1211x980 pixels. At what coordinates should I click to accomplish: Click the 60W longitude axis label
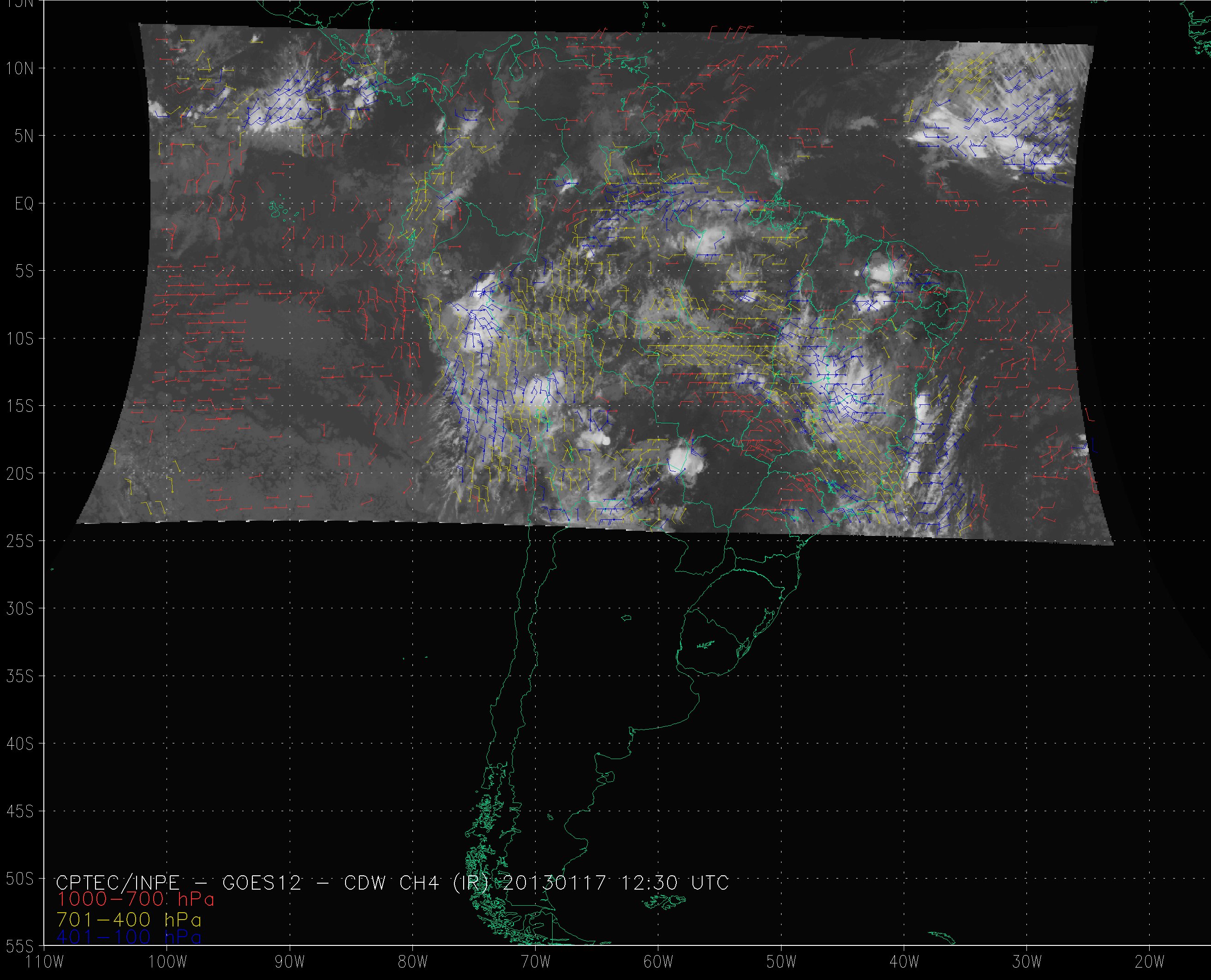pos(658,962)
